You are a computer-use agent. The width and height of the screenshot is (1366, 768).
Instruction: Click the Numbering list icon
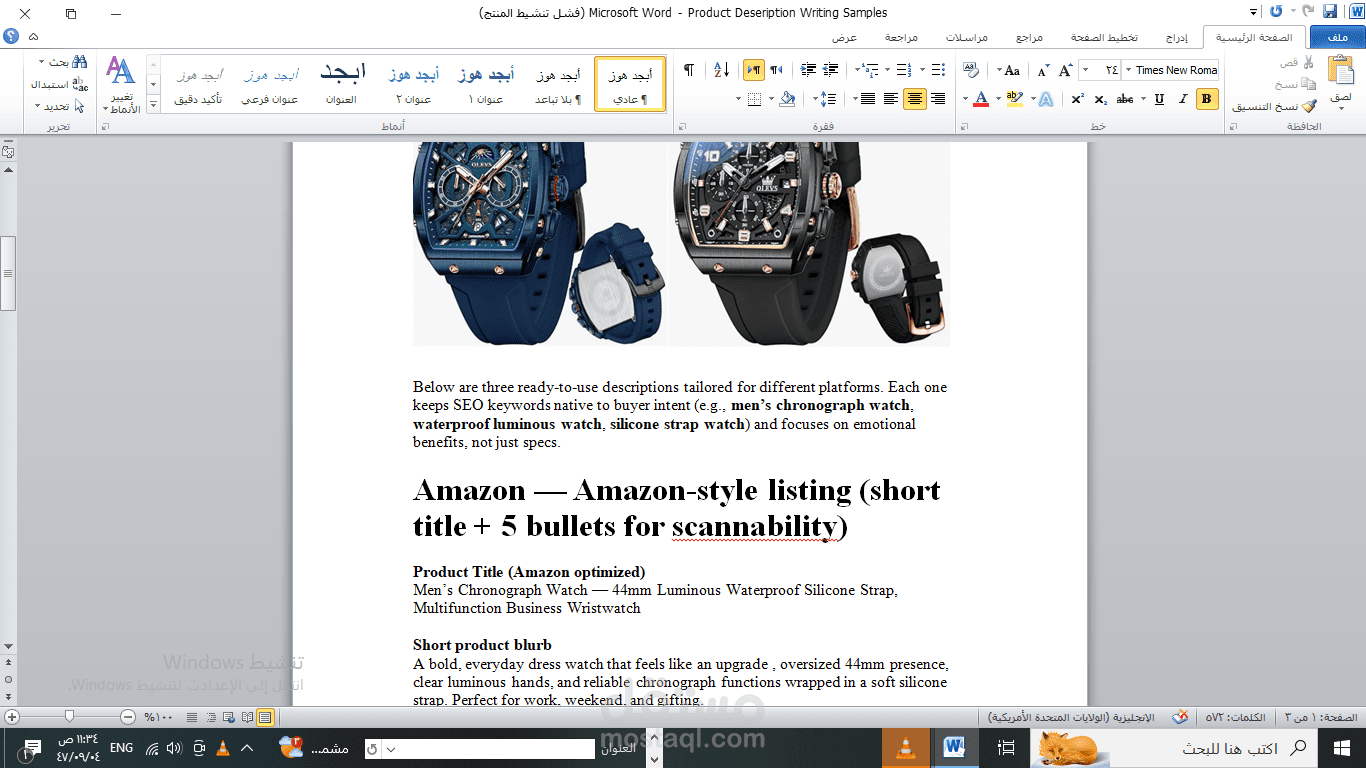click(x=903, y=70)
